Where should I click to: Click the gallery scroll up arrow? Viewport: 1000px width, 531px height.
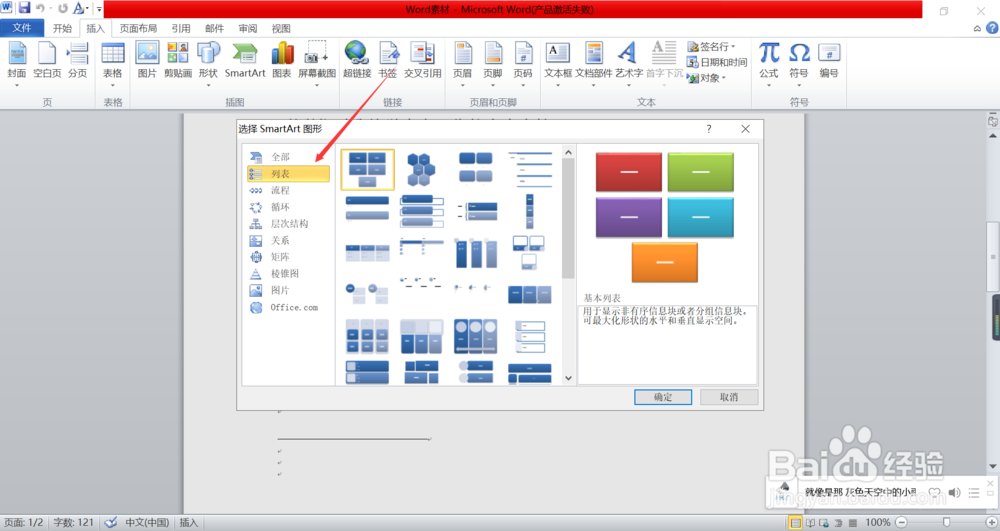coord(568,152)
